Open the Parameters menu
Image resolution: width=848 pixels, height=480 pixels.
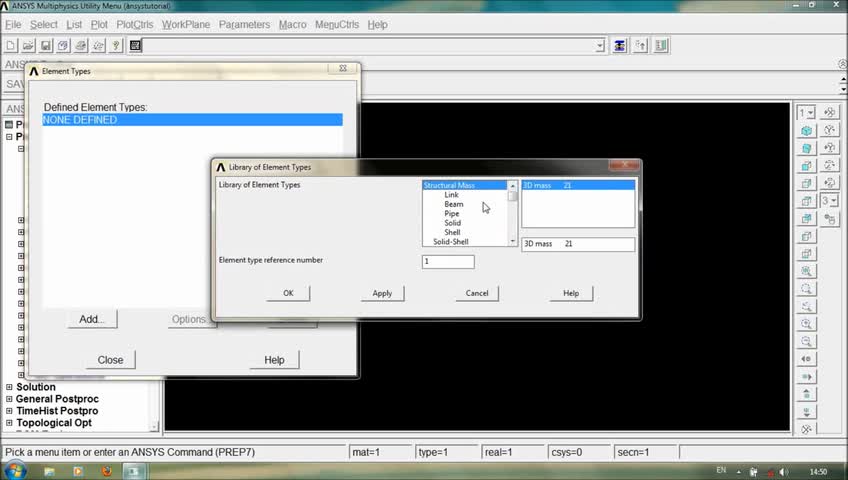(244, 25)
